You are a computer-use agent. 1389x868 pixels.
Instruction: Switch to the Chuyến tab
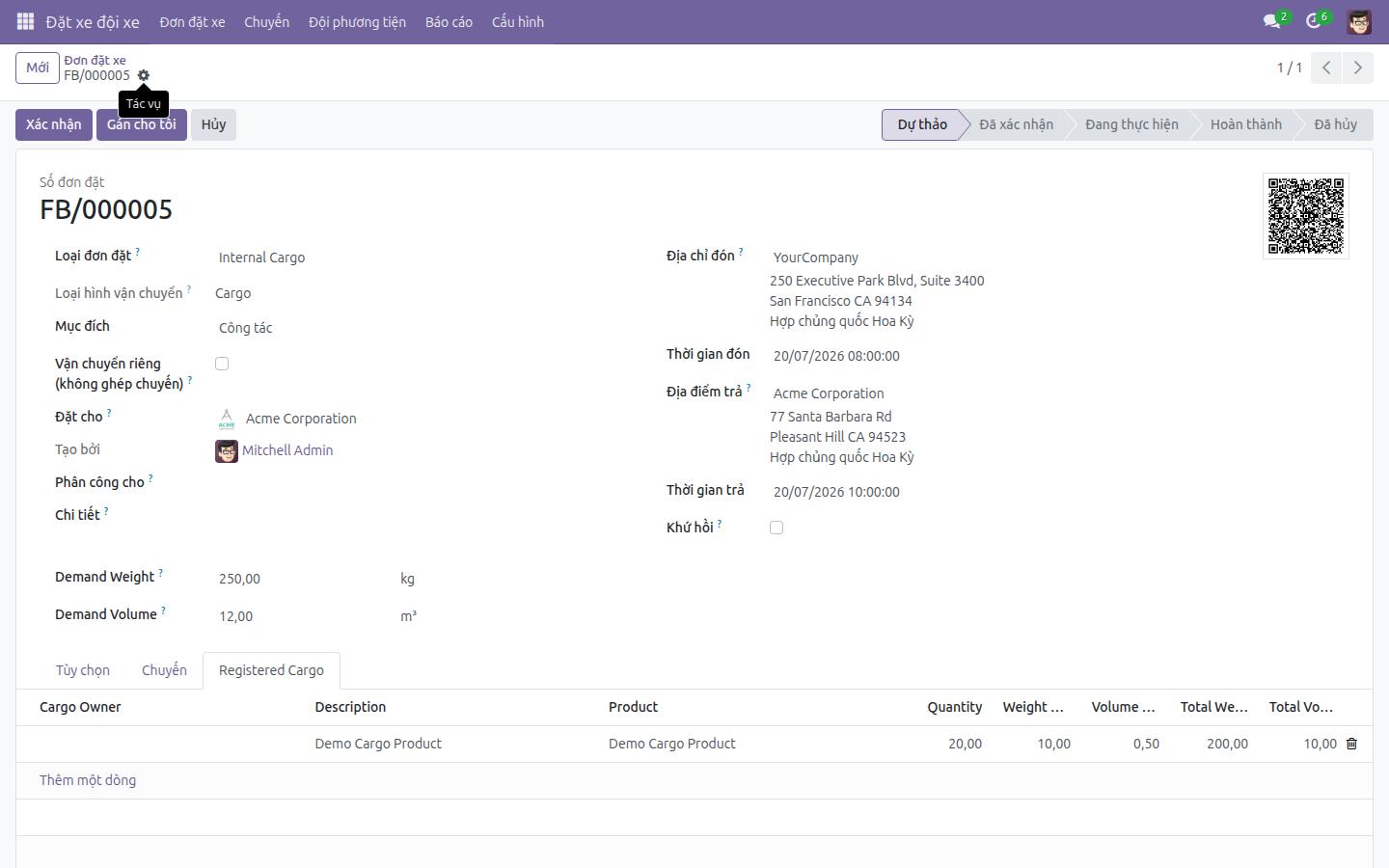pyautogui.click(x=164, y=670)
